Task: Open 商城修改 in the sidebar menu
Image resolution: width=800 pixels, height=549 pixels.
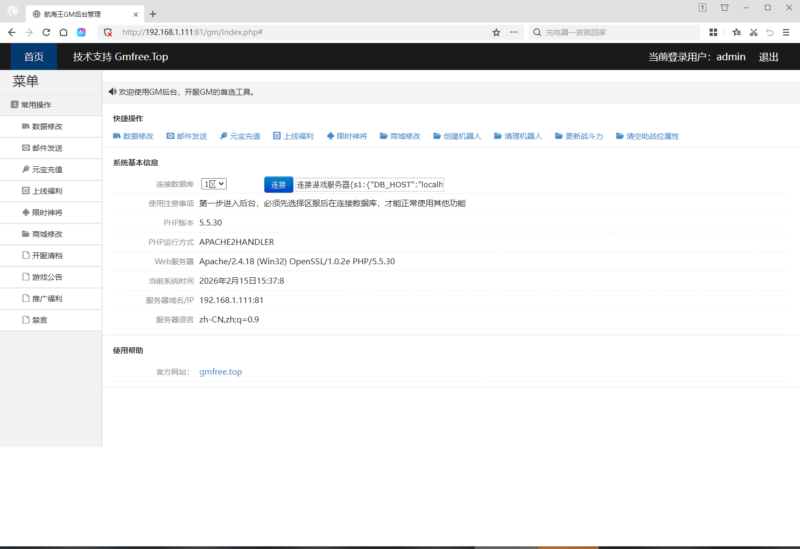Action: click(51, 234)
